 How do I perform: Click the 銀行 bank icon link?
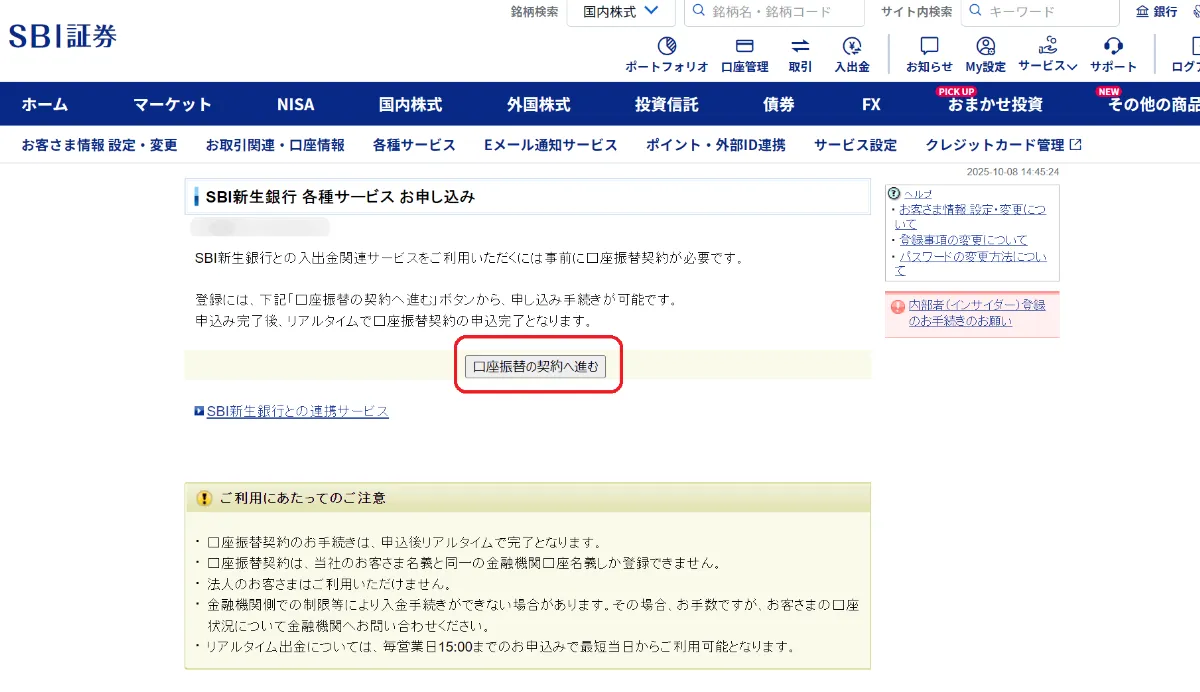click(1157, 12)
